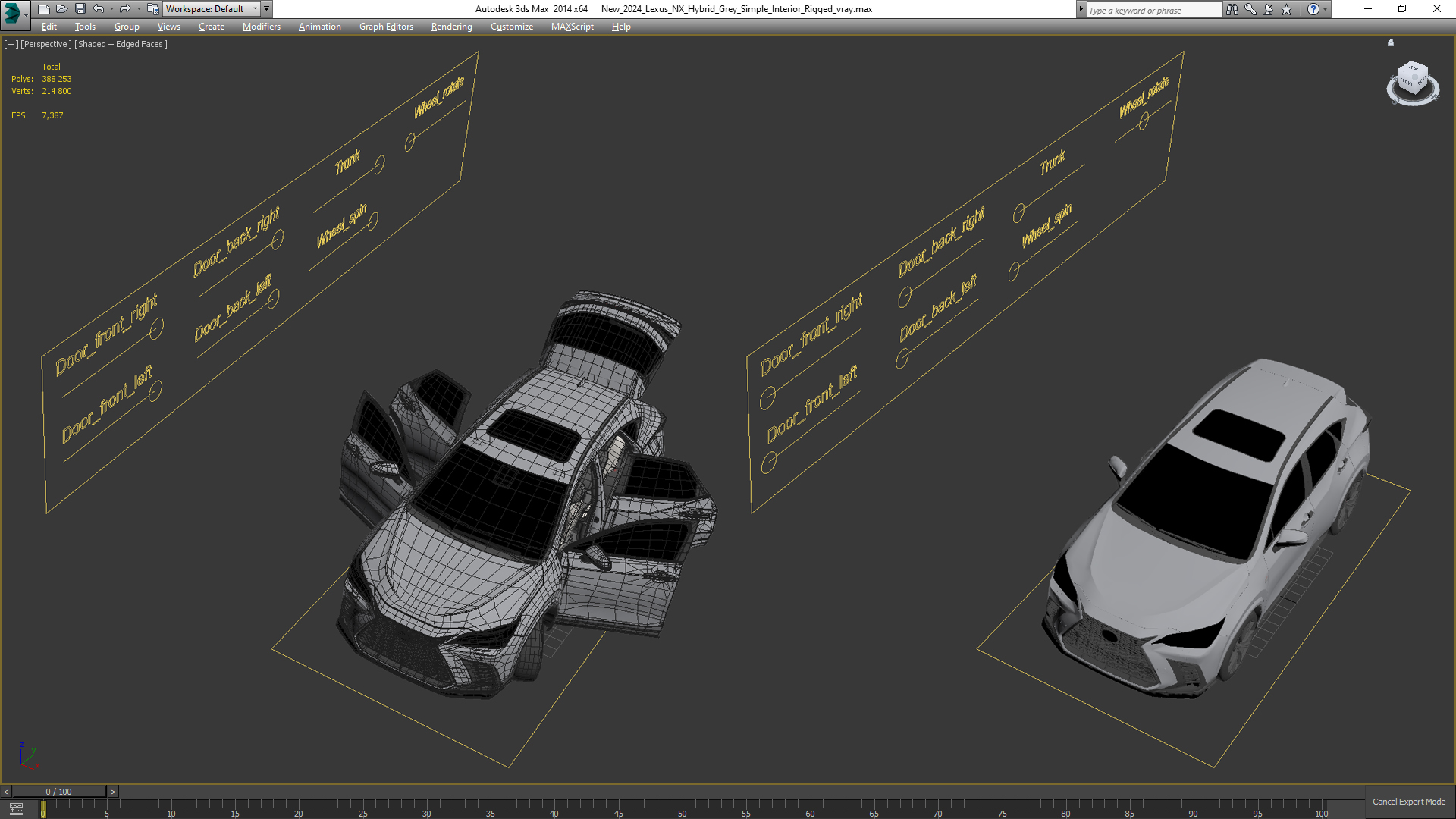This screenshot has width=1456, height=819.
Task: Expand the Help dropdown arrow
Action: tap(1325, 9)
